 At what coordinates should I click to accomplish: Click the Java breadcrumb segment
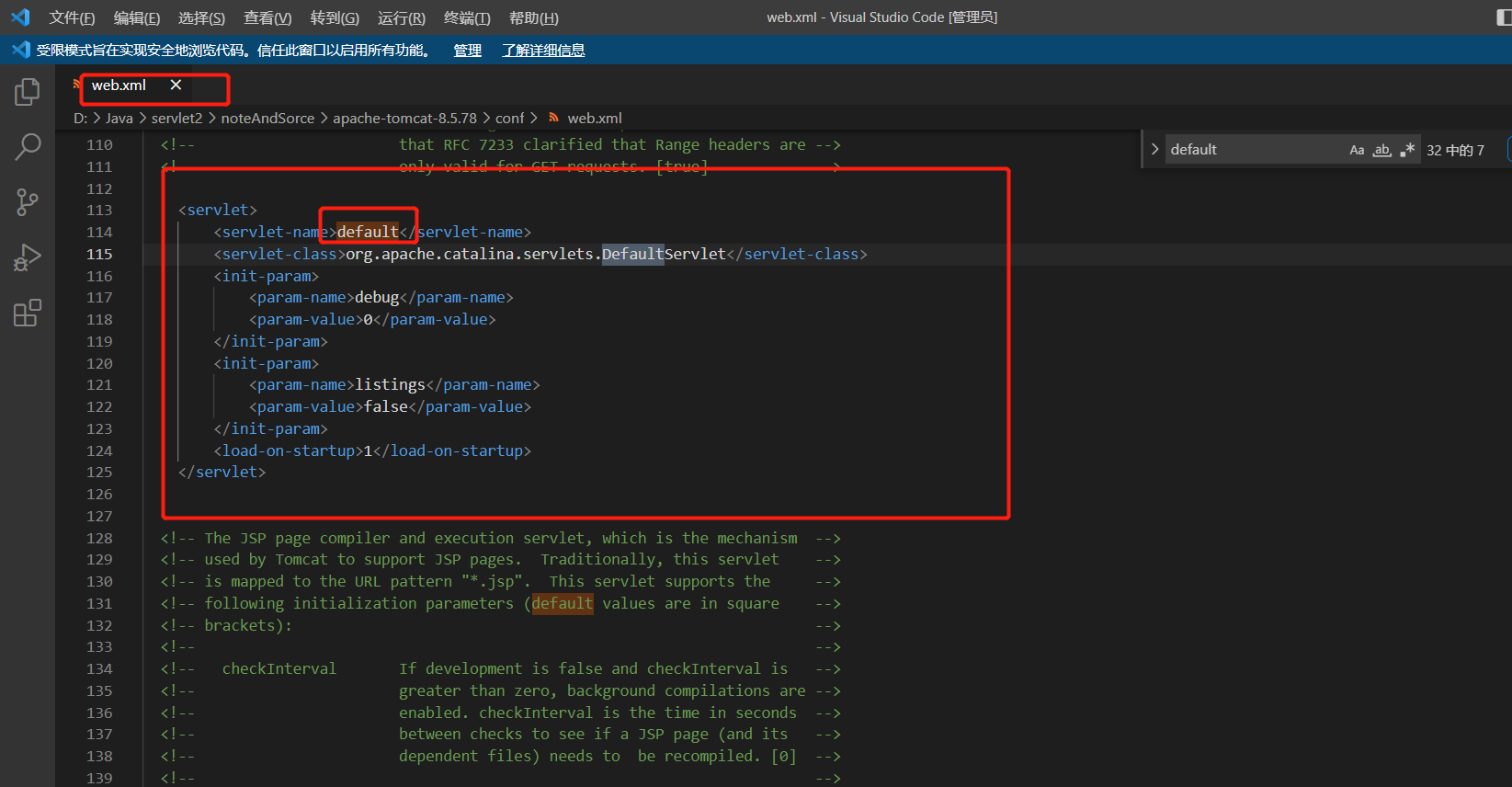[119, 118]
